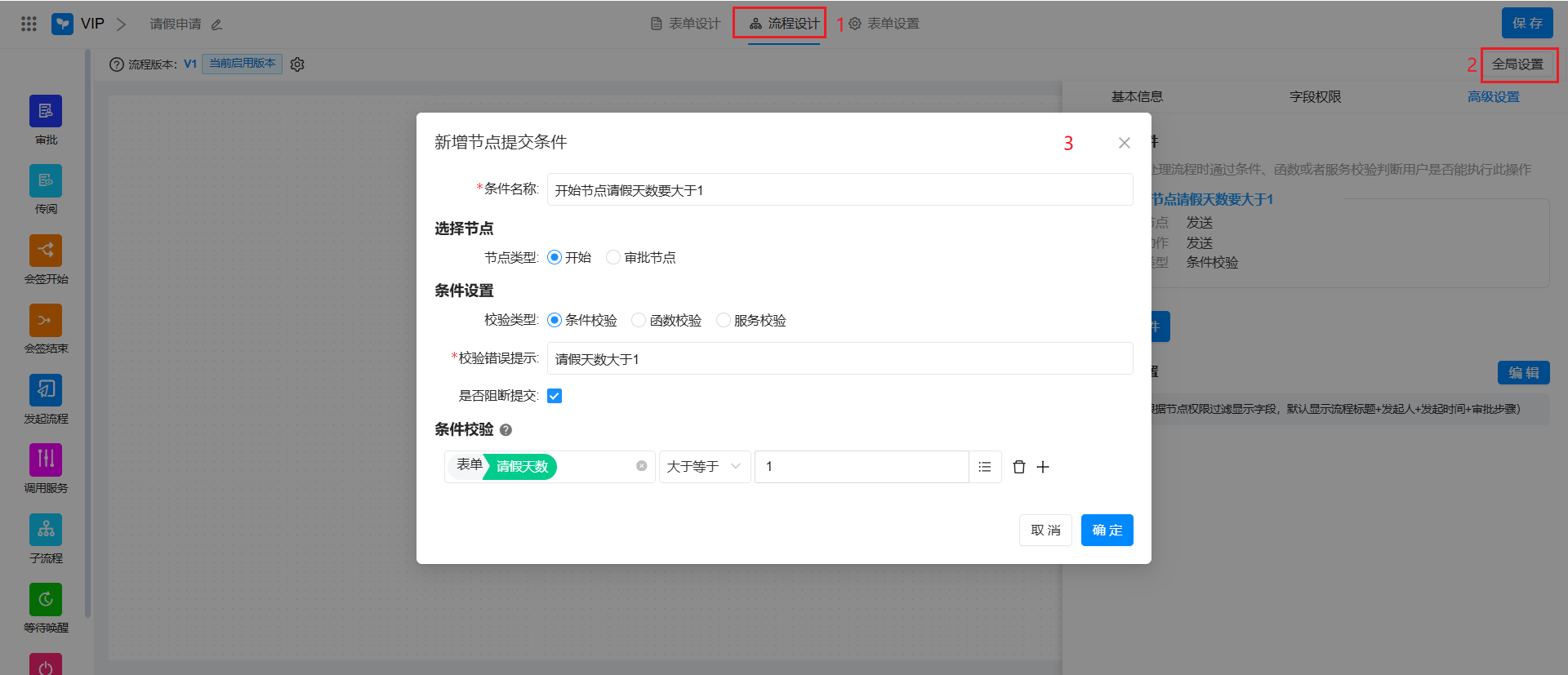This screenshot has width=1568, height=675.
Task: Select the 审批 node icon in sidebar
Action: [x=46, y=112]
